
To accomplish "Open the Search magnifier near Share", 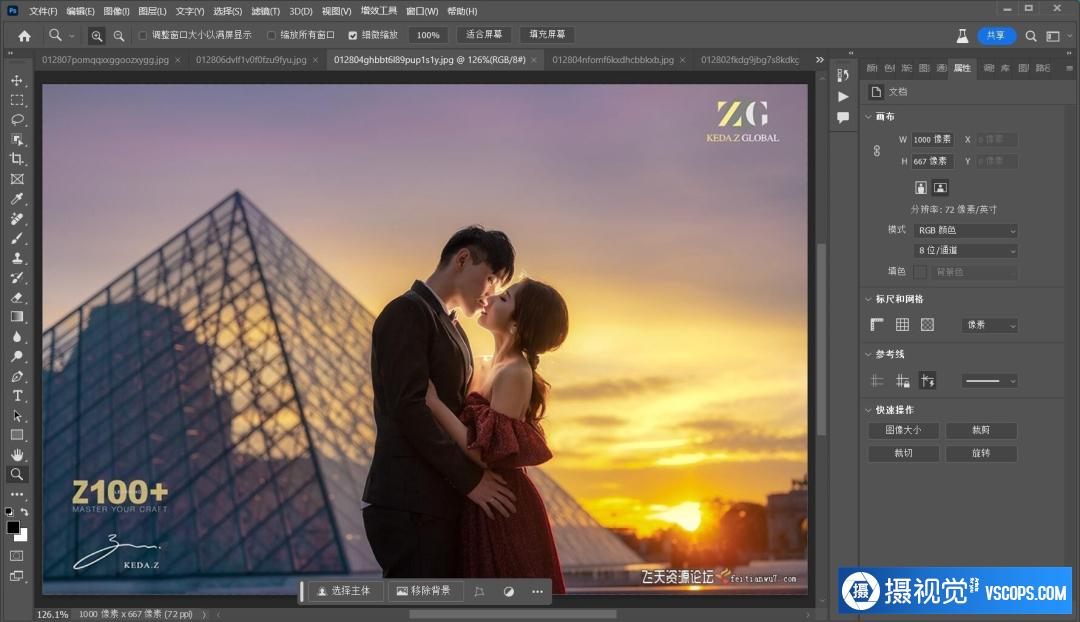I will pos(1030,36).
